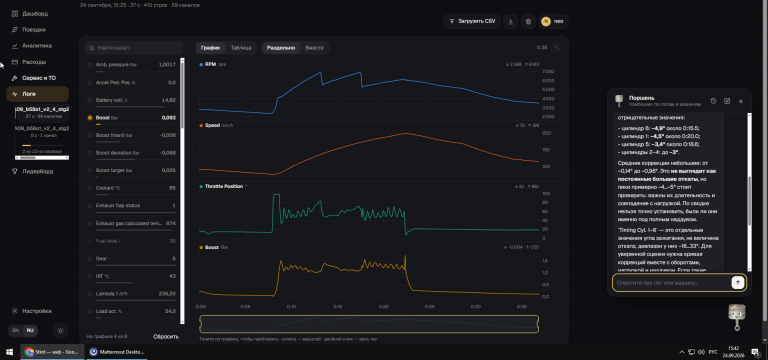Switch to the Таблица tab
This screenshot has height=360, width=768.
241,48
